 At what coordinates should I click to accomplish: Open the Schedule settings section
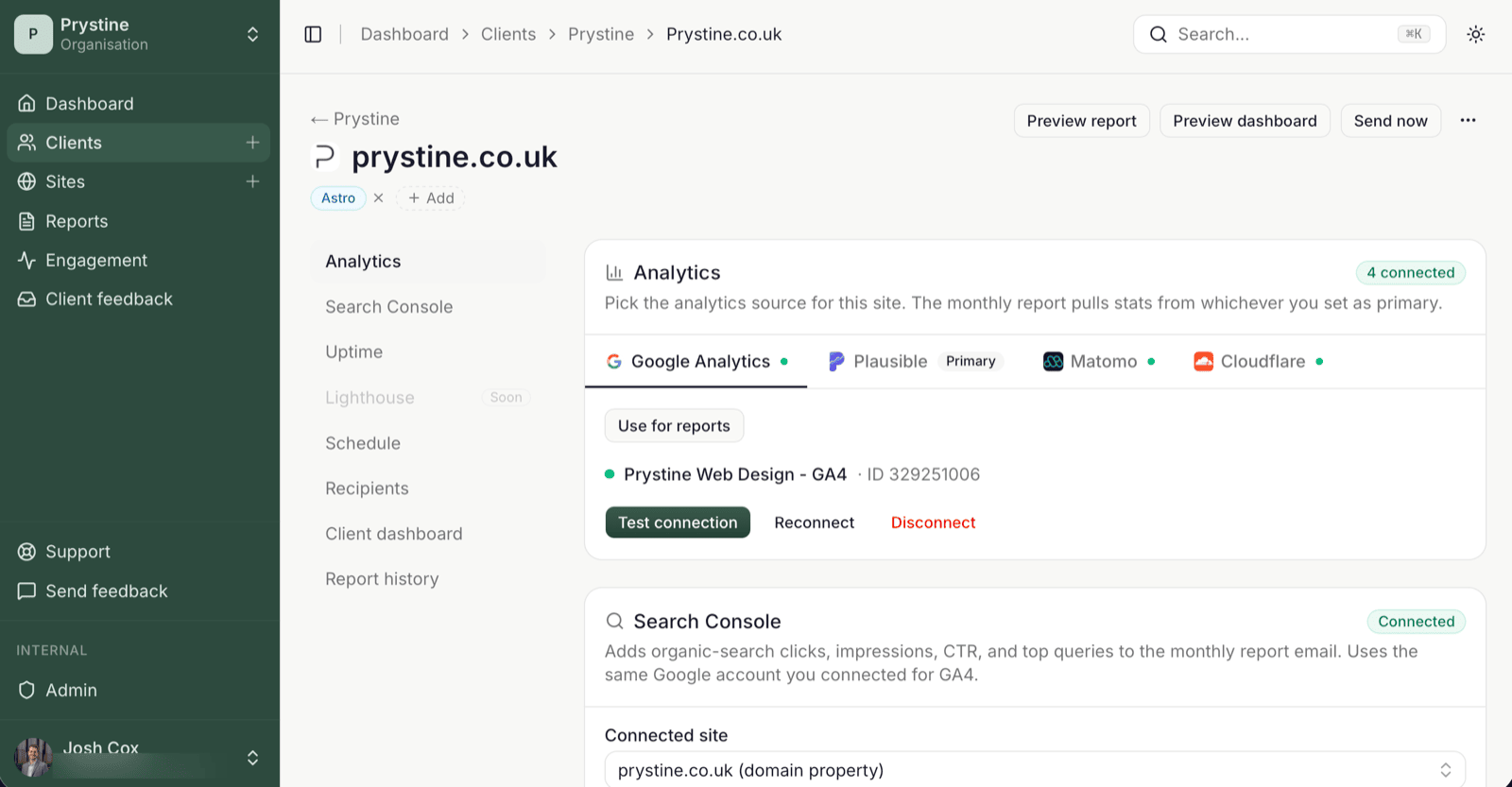click(x=428, y=443)
